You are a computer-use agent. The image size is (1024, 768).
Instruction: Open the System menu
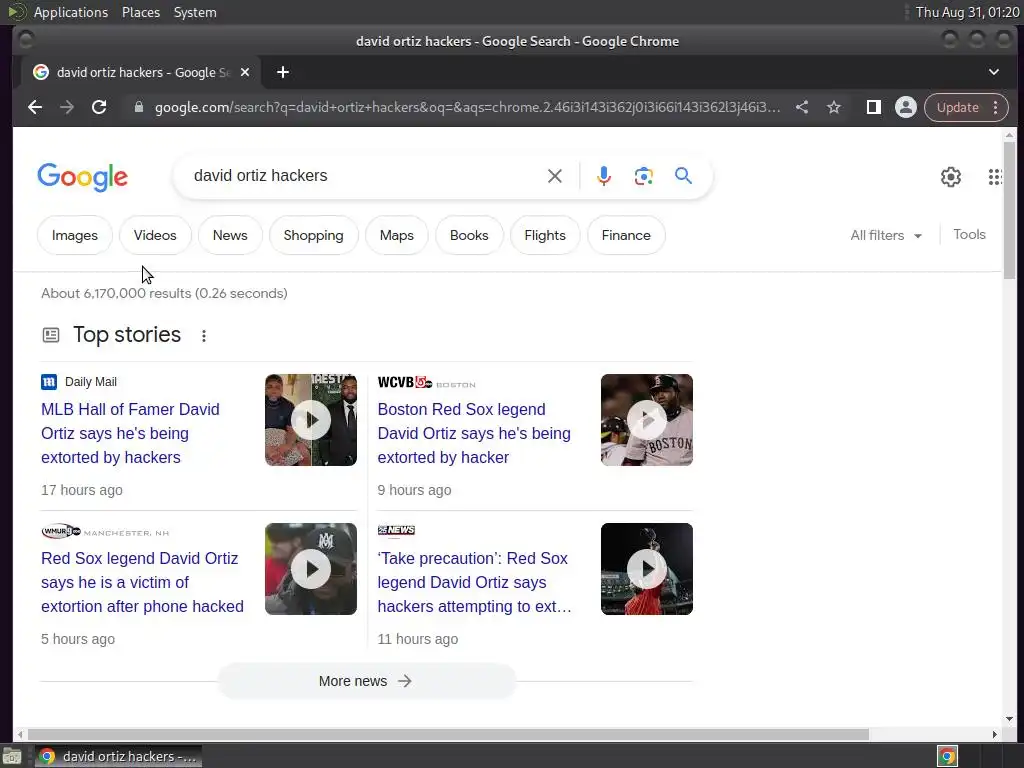pyautogui.click(x=195, y=12)
